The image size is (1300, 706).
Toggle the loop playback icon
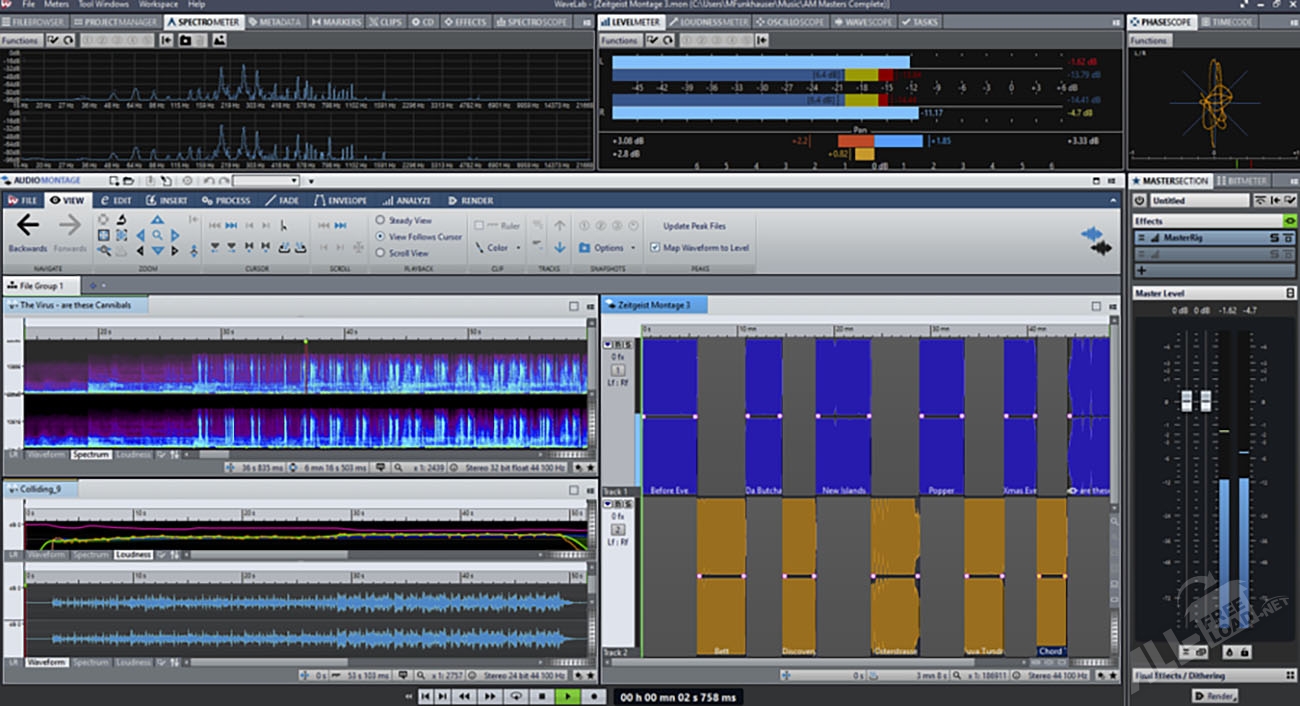[x=516, y=696]
